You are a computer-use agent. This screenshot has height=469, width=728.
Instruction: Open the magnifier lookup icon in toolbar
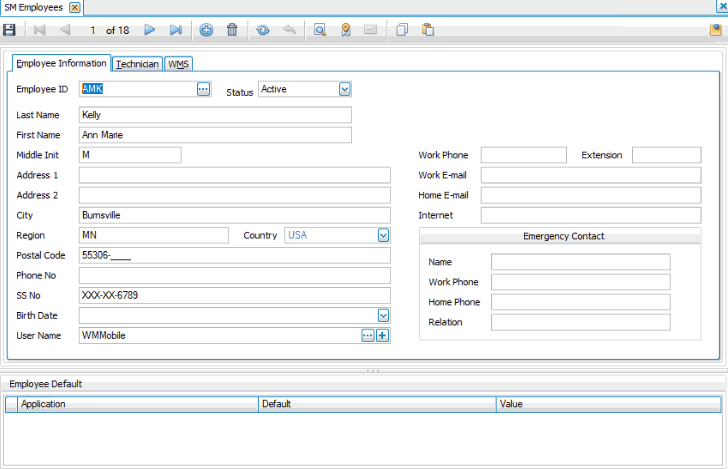point(321,30)
